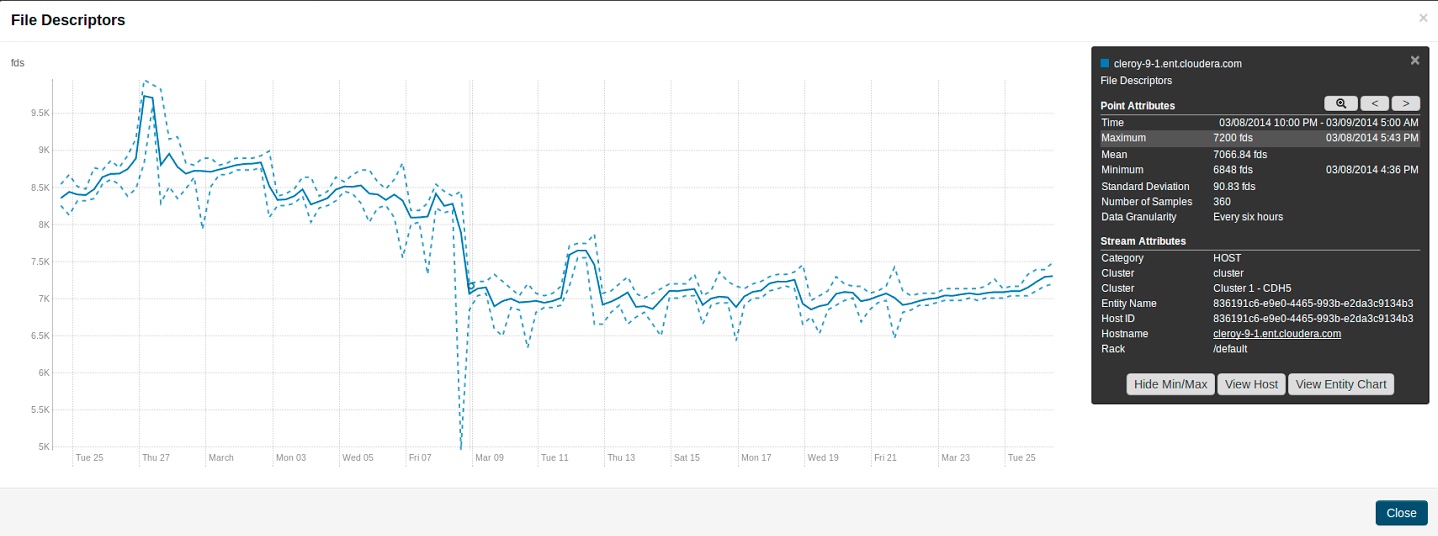Click the 7.5K label on the y-axis

pos(39,262)
